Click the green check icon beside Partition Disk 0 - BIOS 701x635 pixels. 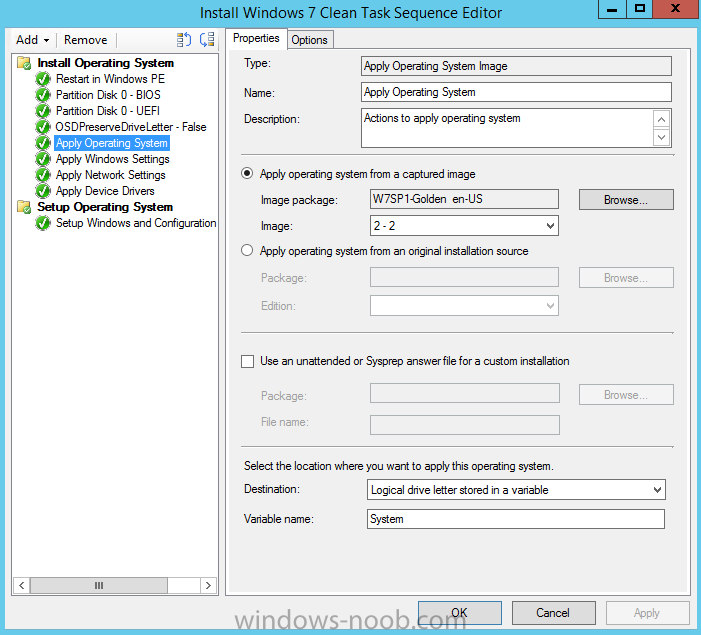tap(43, 95)
